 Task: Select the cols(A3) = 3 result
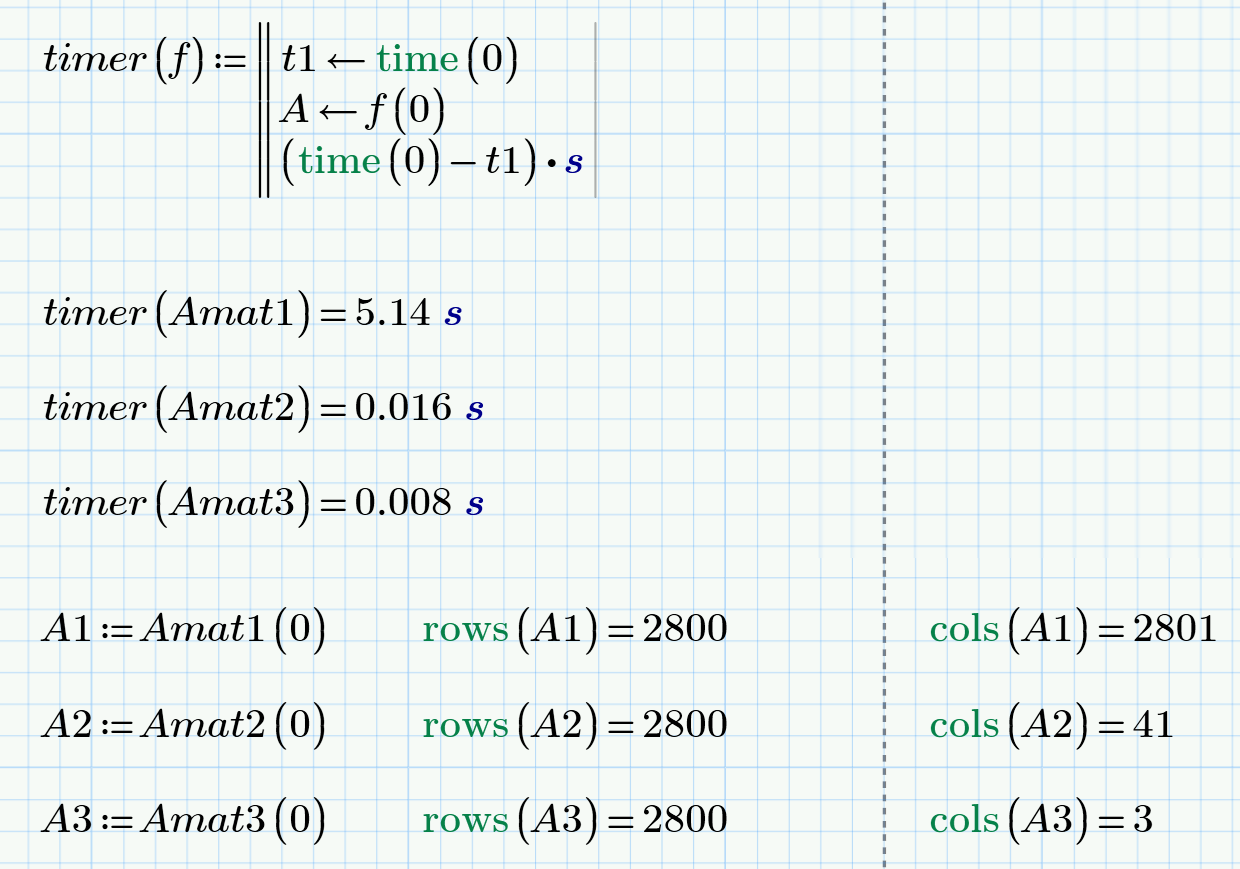point(1040,820)
